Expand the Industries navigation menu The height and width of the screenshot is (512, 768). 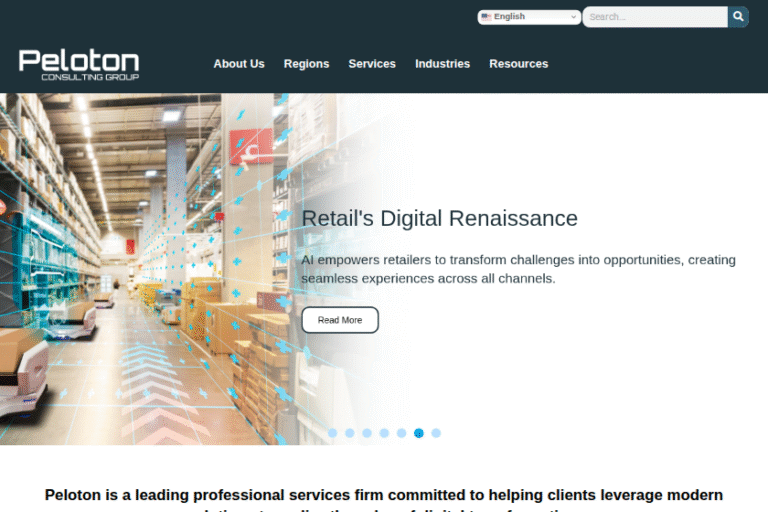coord(443,64)
